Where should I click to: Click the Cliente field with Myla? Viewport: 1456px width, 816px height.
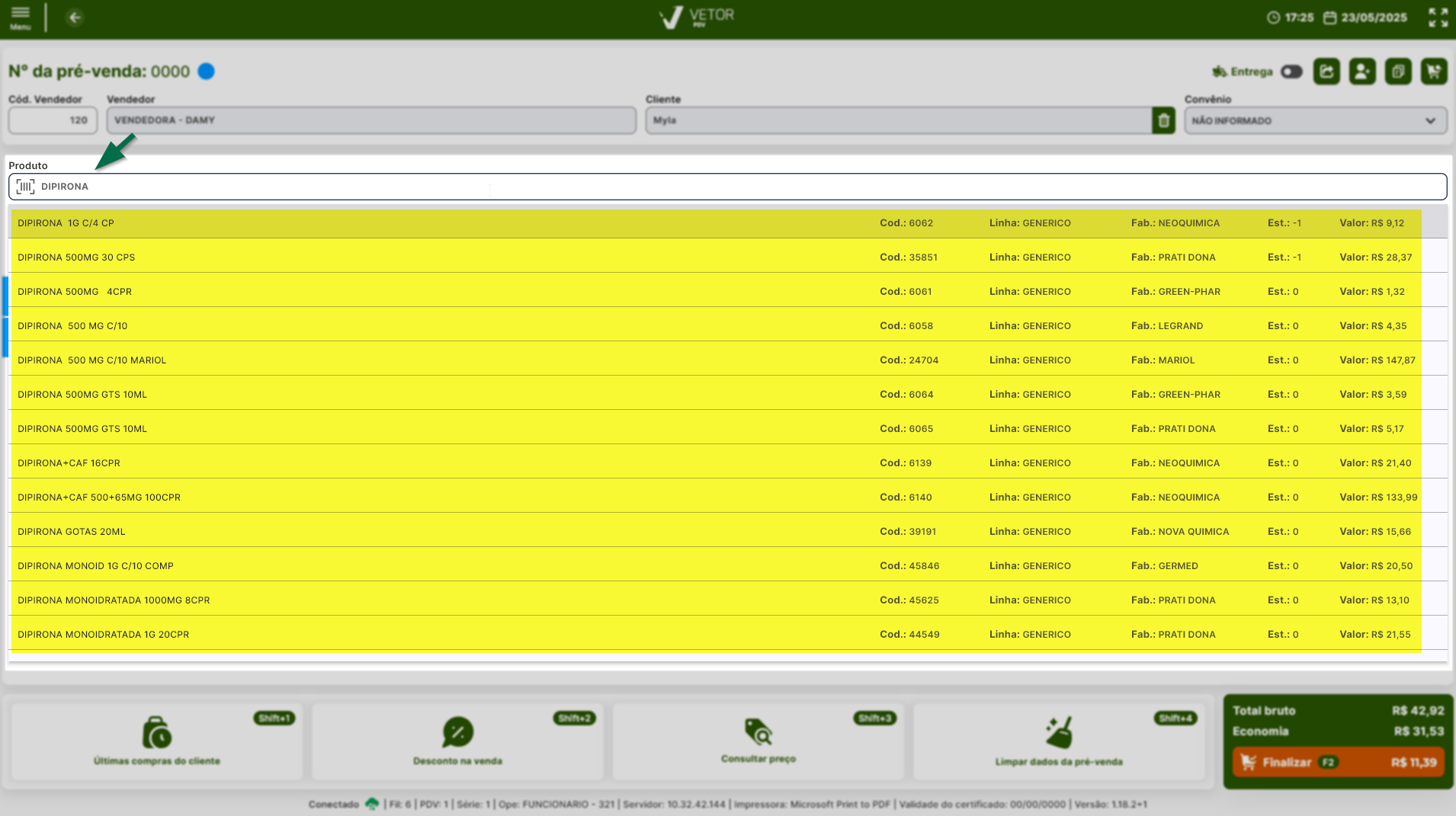(x=899, y=120)
